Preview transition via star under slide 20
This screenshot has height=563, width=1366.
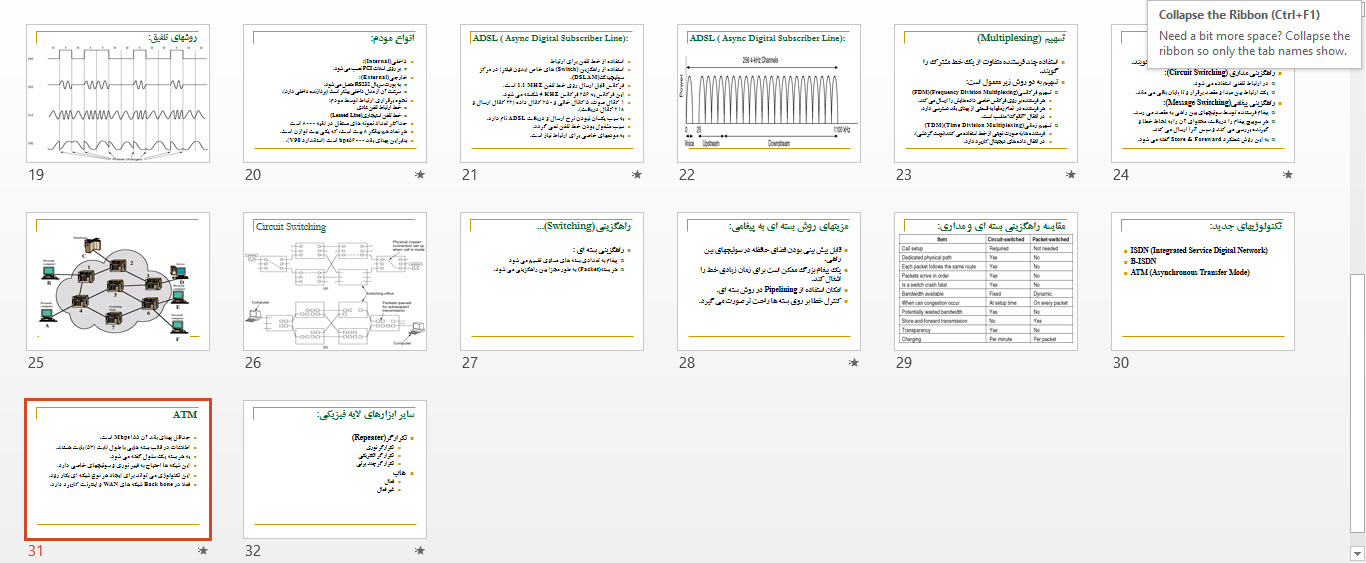tap(420, 175)
